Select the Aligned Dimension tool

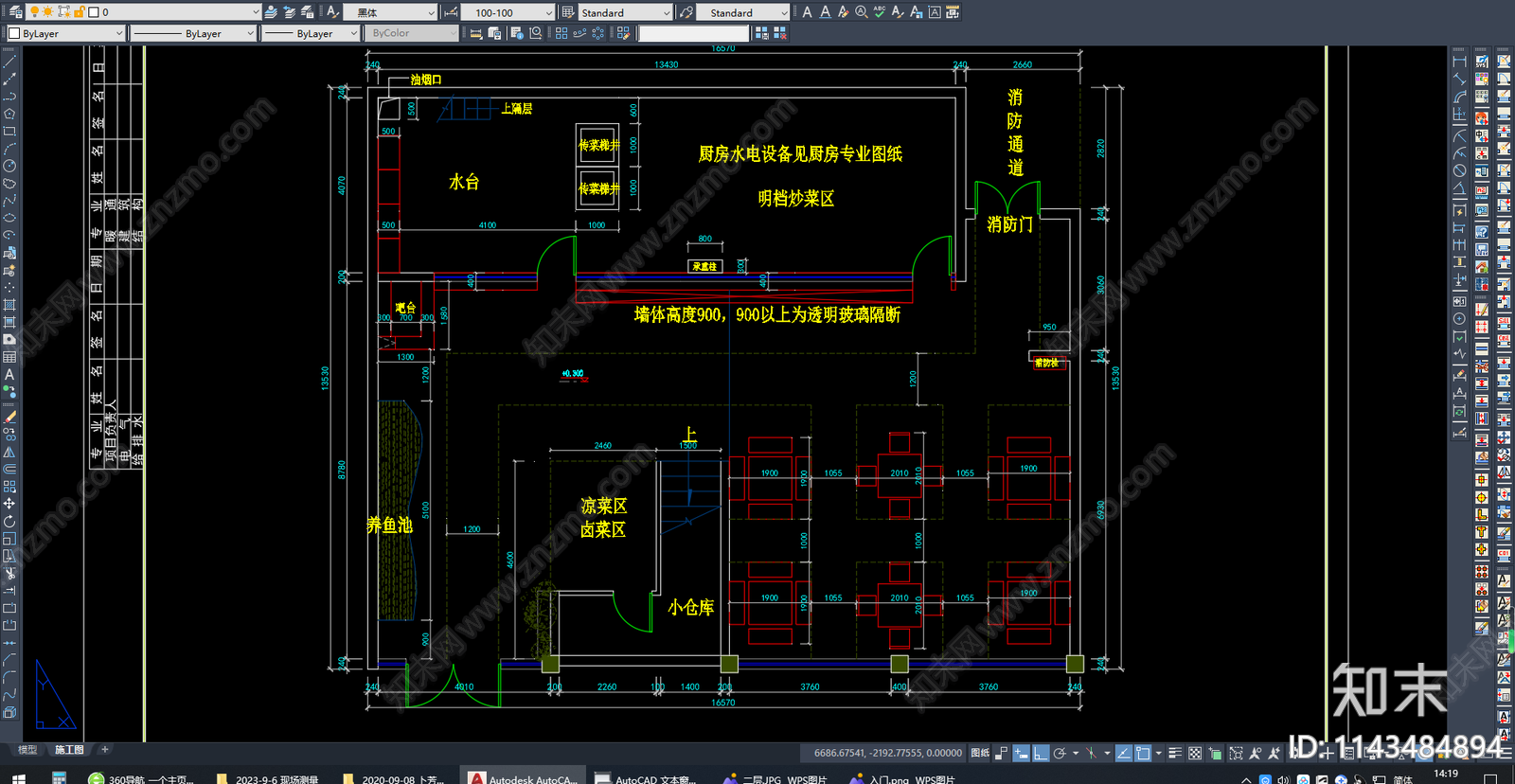[x=1459, y=80]
